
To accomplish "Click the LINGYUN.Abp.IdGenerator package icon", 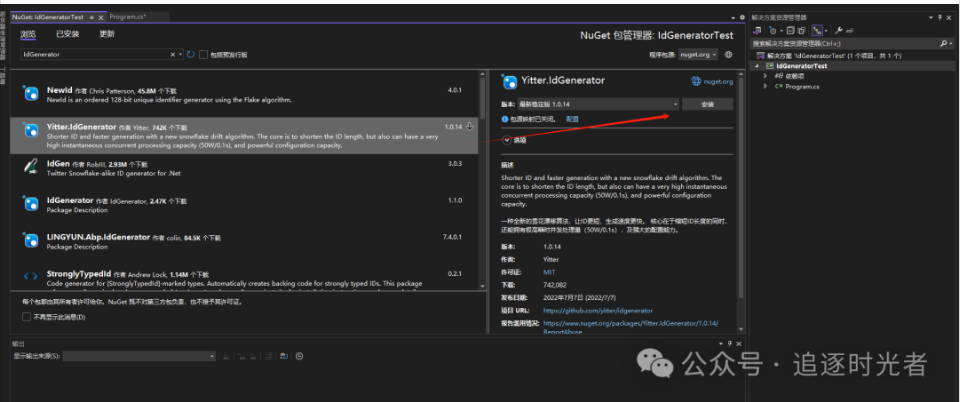I will [30, 239].
